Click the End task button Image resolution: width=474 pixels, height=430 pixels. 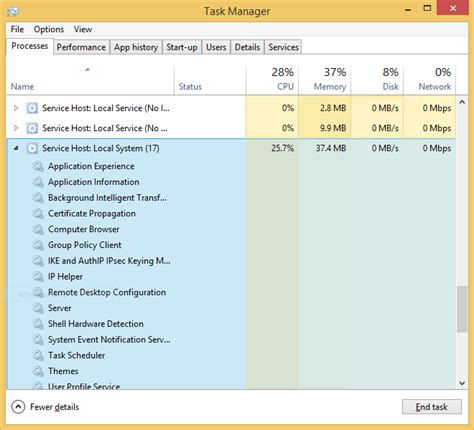[432, 407]
